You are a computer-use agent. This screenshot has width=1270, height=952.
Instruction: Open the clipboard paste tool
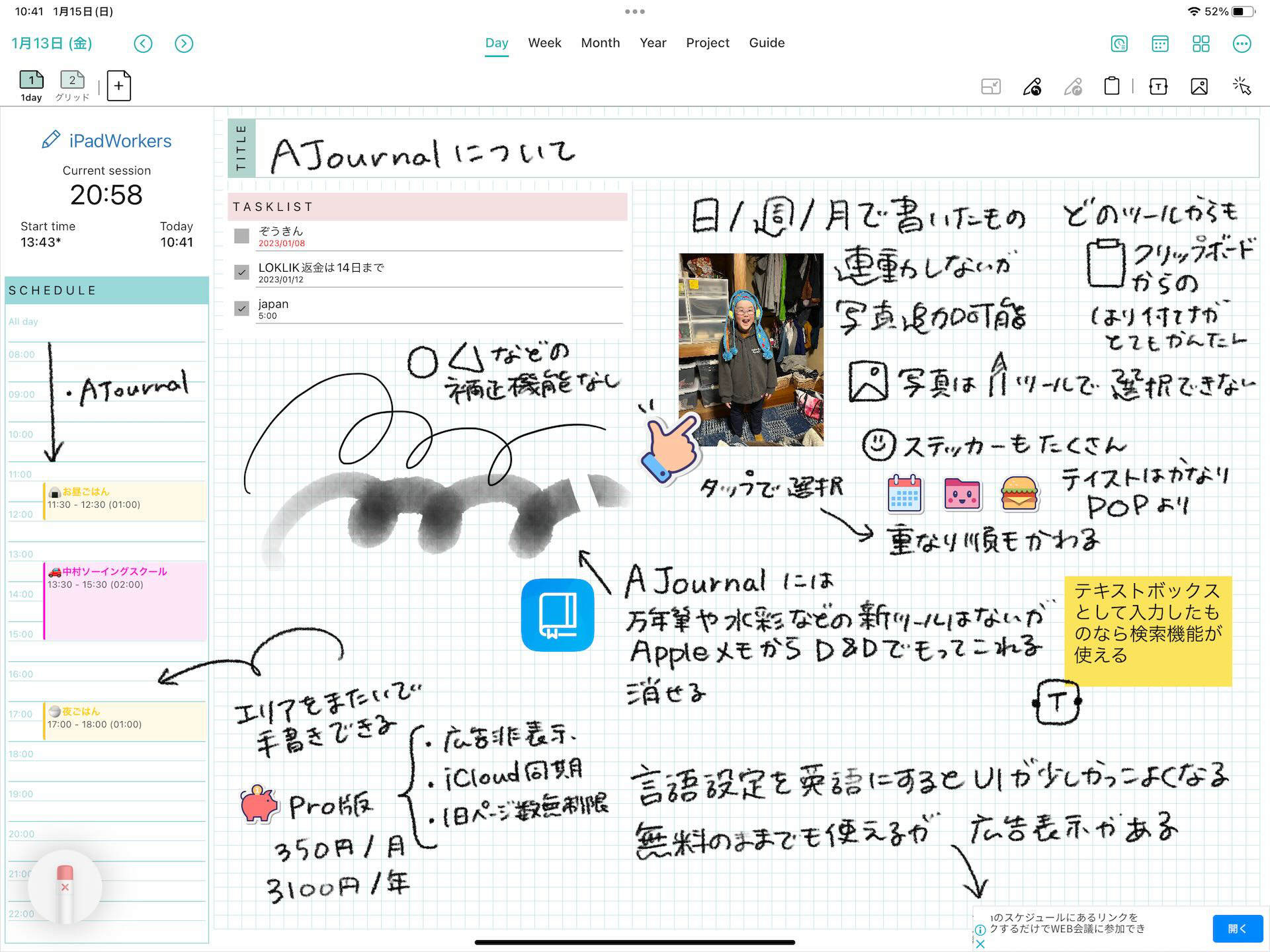(1113, 86)
